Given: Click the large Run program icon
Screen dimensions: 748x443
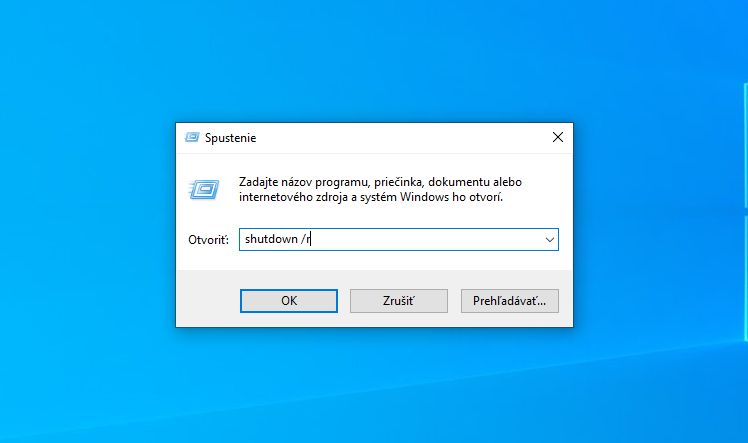Looking at the screenshot, I should click(204, 190).
